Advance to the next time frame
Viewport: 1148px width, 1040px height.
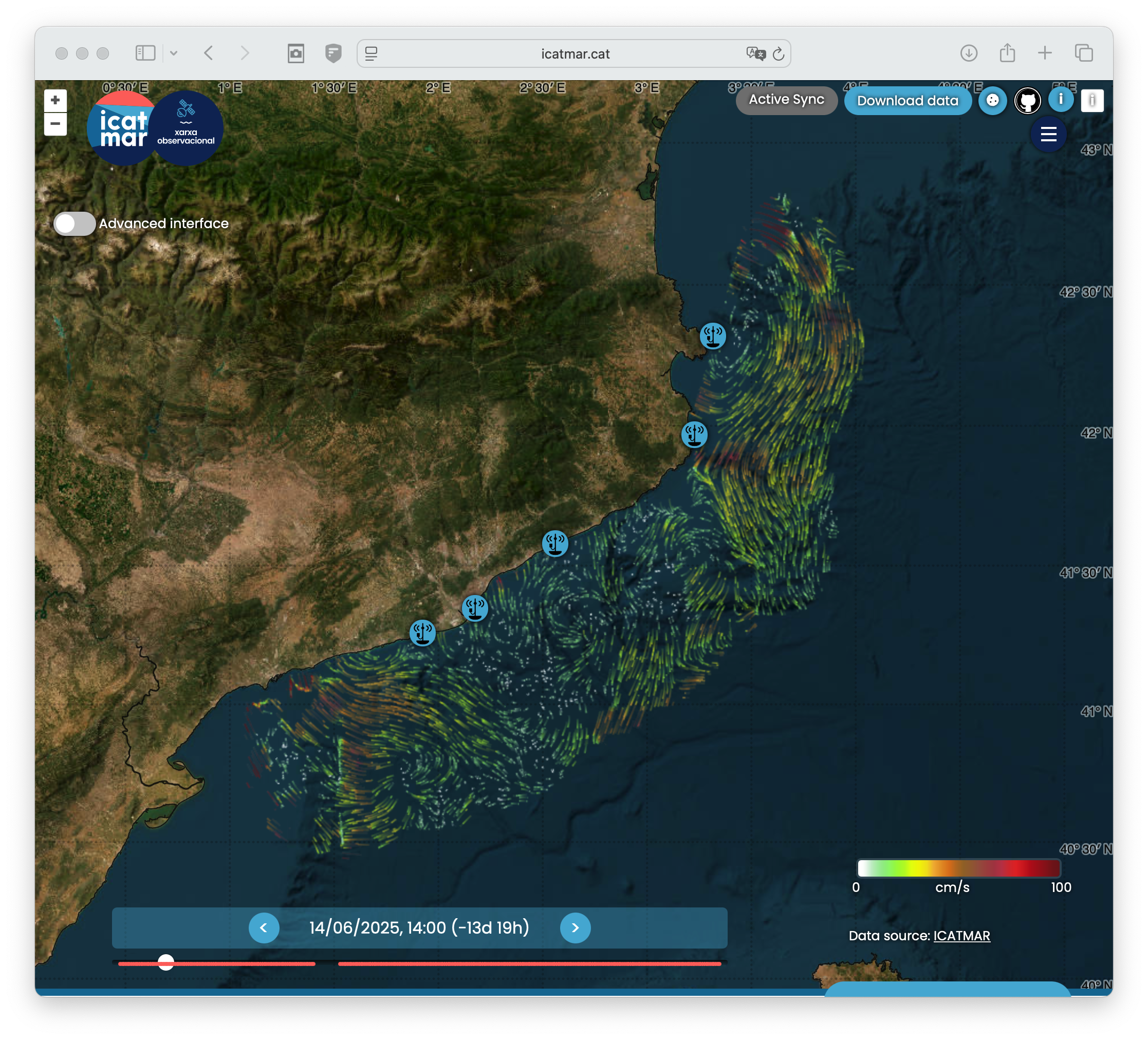click(575, 928)
